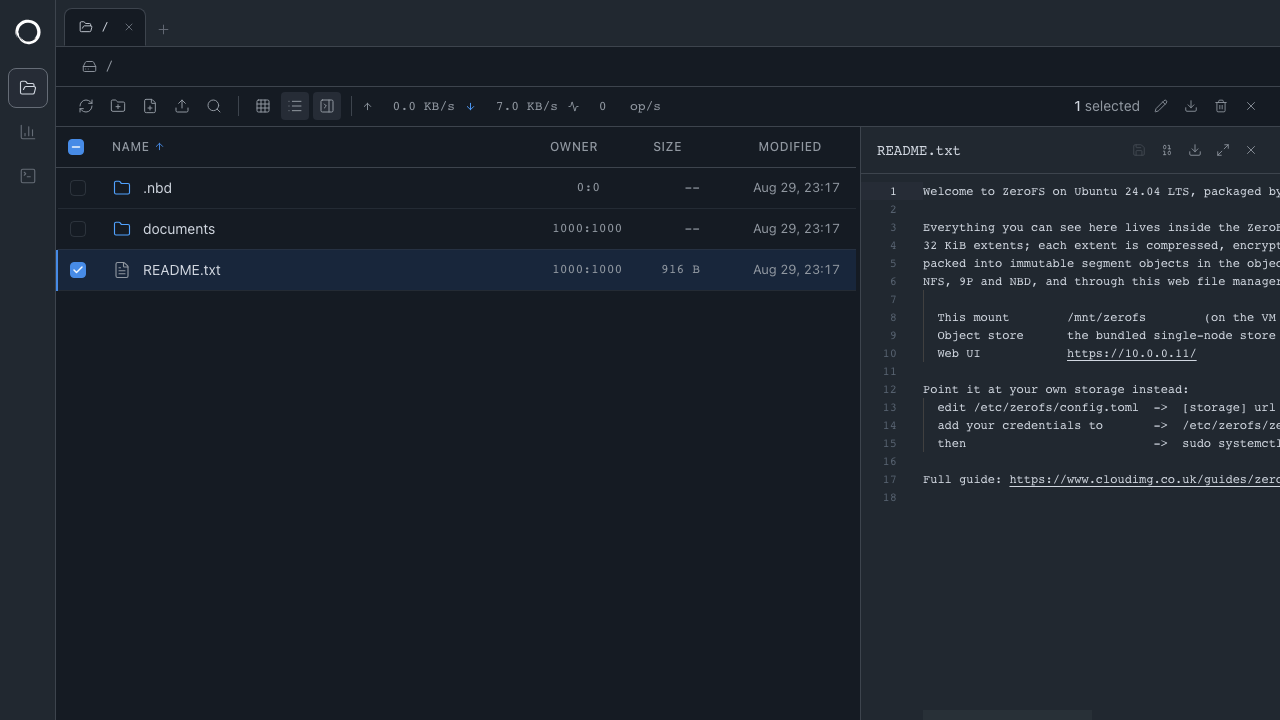Switch to list view
Screen dimensions: 1280x720
[295, 106]
